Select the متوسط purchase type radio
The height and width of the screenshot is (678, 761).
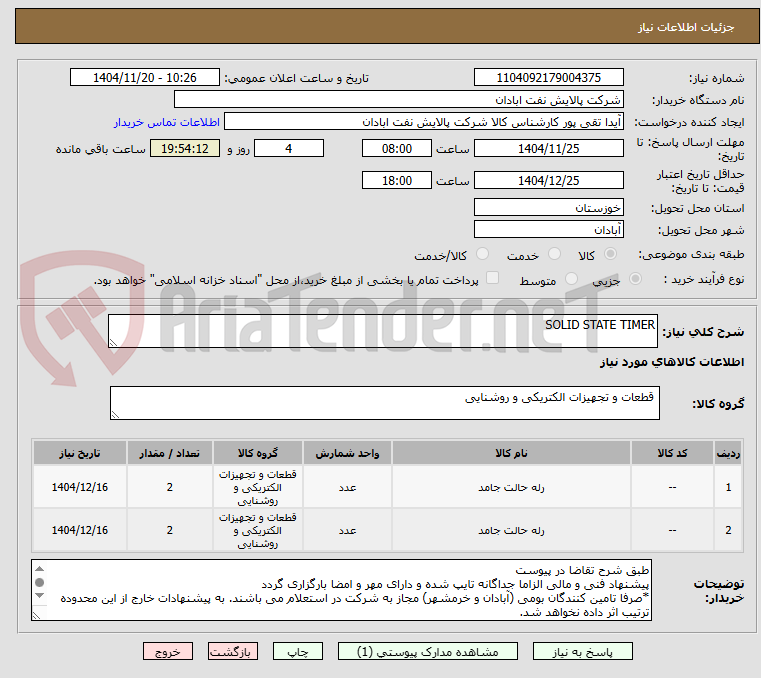[571, 279]
